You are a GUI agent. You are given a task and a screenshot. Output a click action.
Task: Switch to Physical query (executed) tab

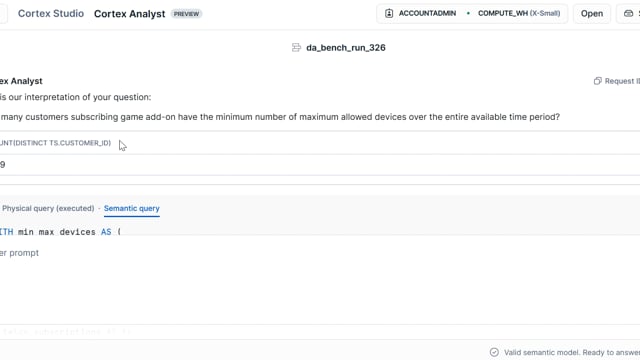[x=48, y=208]
